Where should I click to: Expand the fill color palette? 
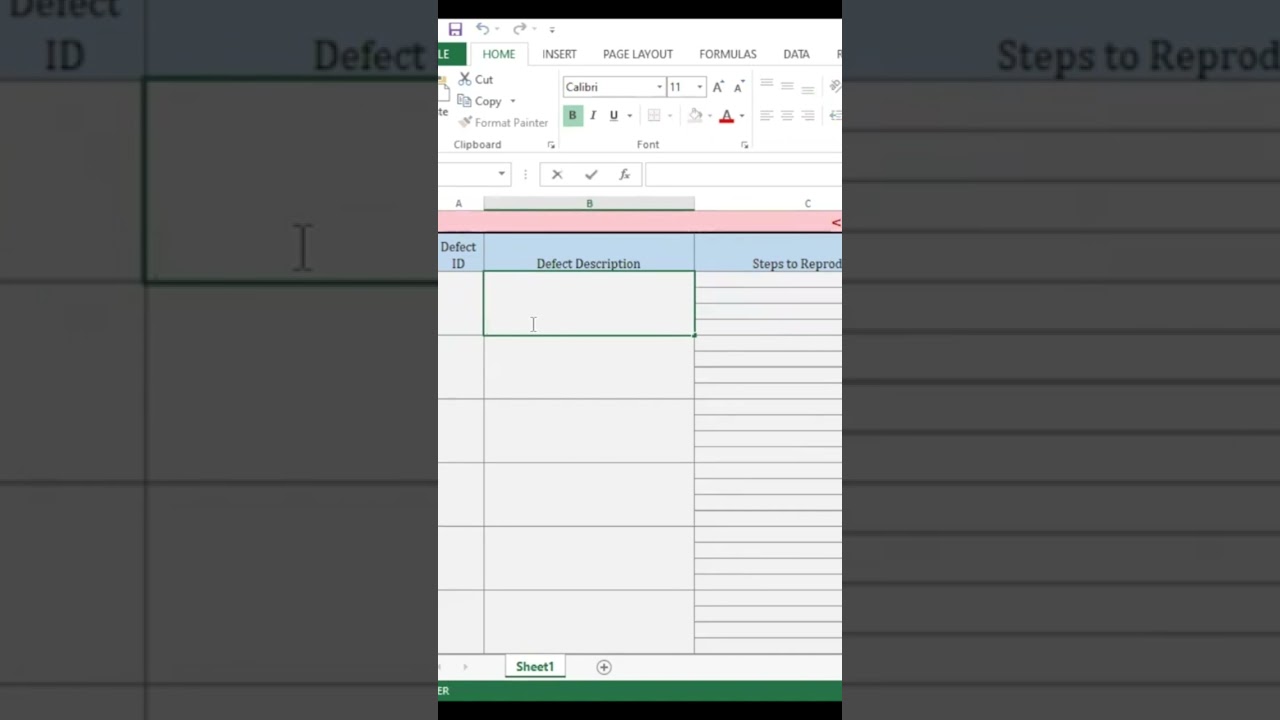[x=710, y=115]
